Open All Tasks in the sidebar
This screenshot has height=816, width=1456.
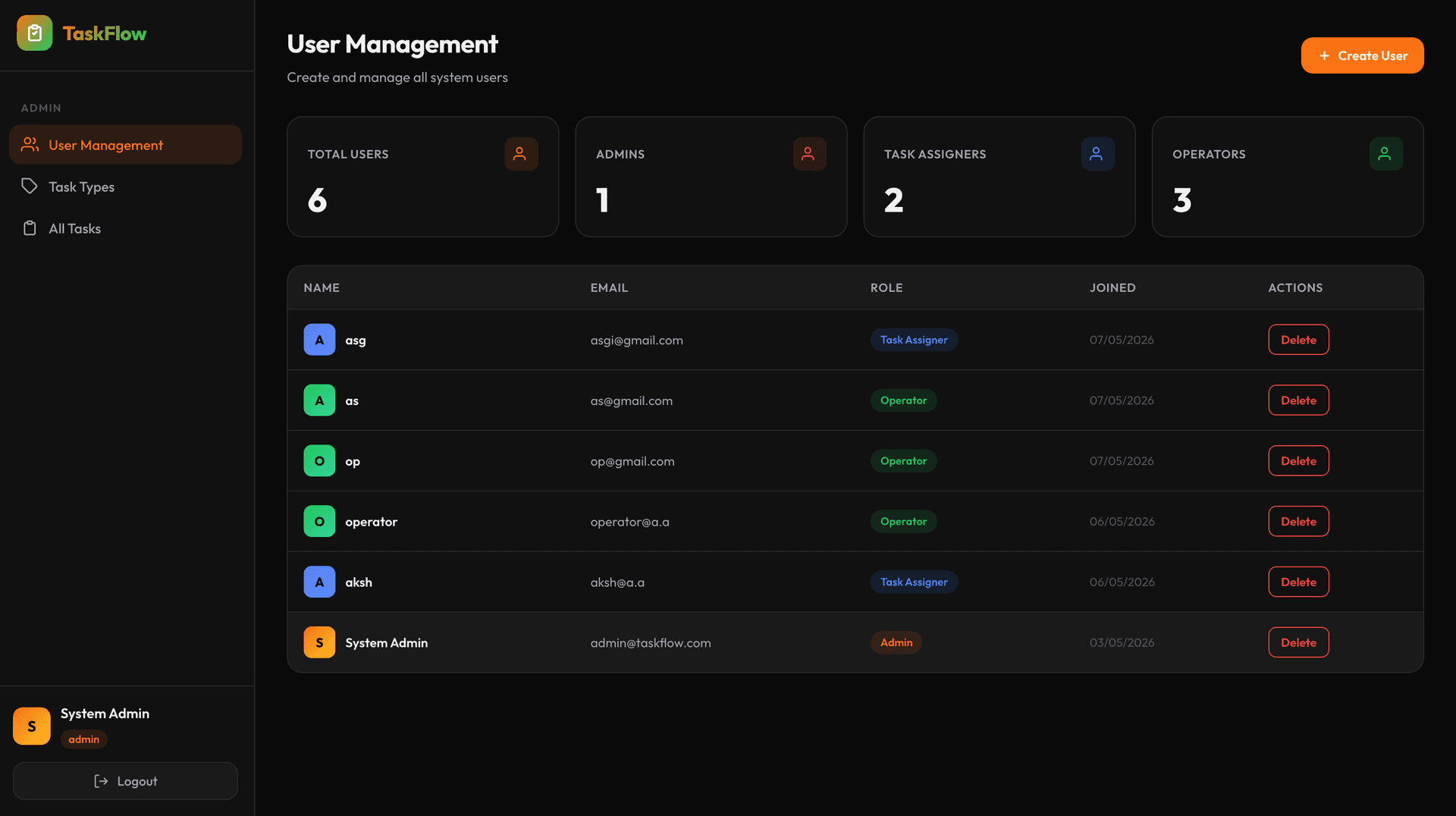point(125,228)
